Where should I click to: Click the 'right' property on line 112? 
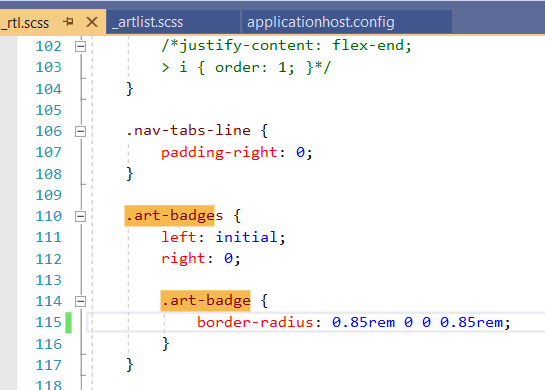183,259
